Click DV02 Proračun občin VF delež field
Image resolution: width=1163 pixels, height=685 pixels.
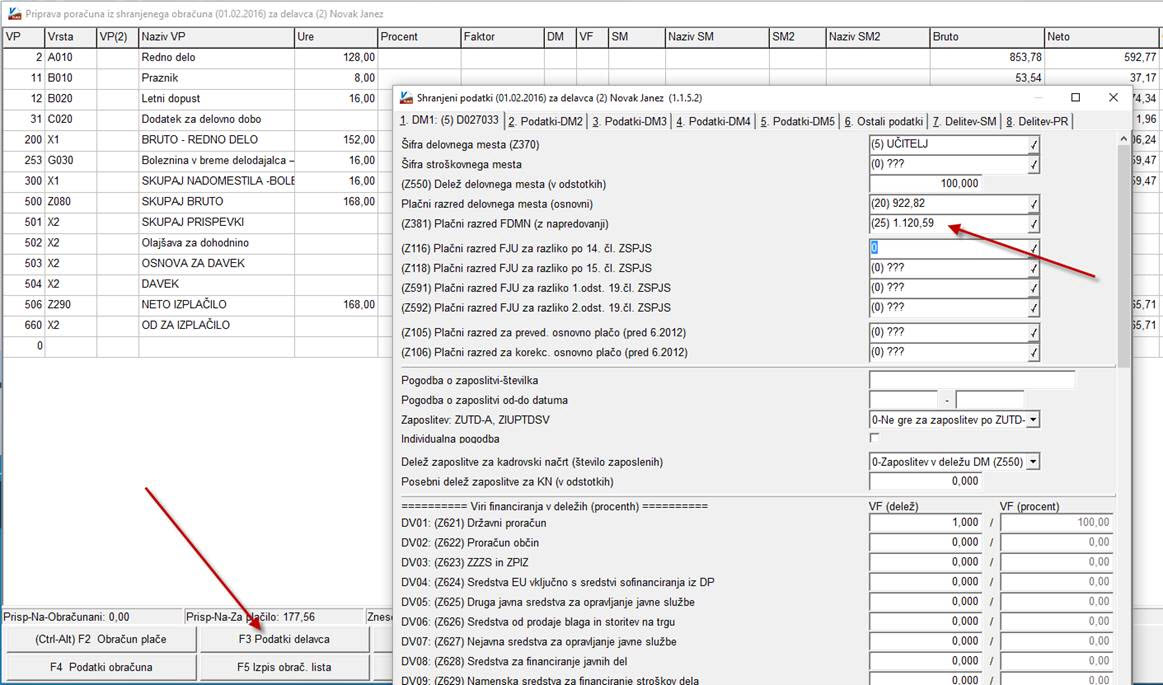click(x=925, y=543)
